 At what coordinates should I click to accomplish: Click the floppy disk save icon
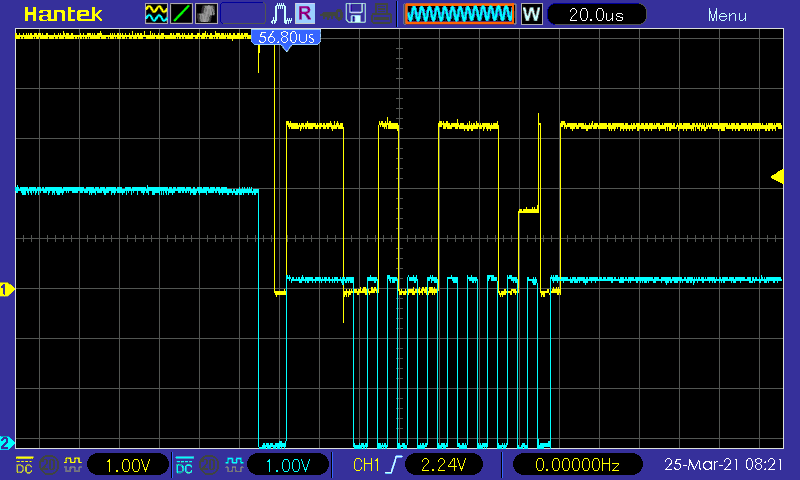(356, 13)
